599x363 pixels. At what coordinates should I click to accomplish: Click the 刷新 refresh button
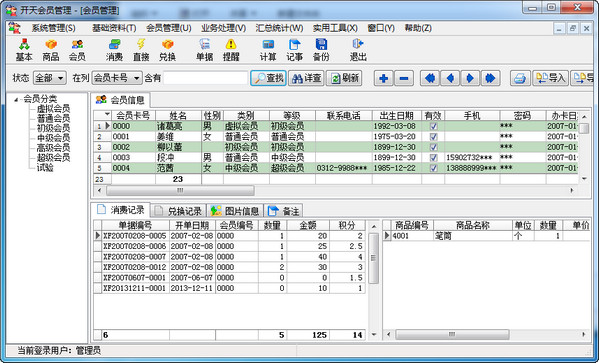(x=344, y=78)
